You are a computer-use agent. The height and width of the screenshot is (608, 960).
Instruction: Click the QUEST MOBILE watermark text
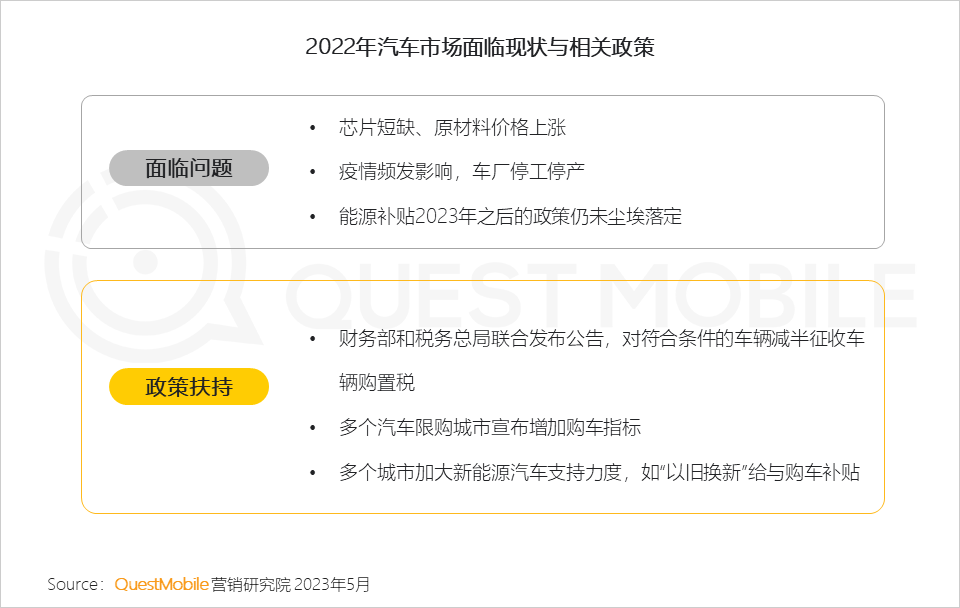click(x=601, y=295)
